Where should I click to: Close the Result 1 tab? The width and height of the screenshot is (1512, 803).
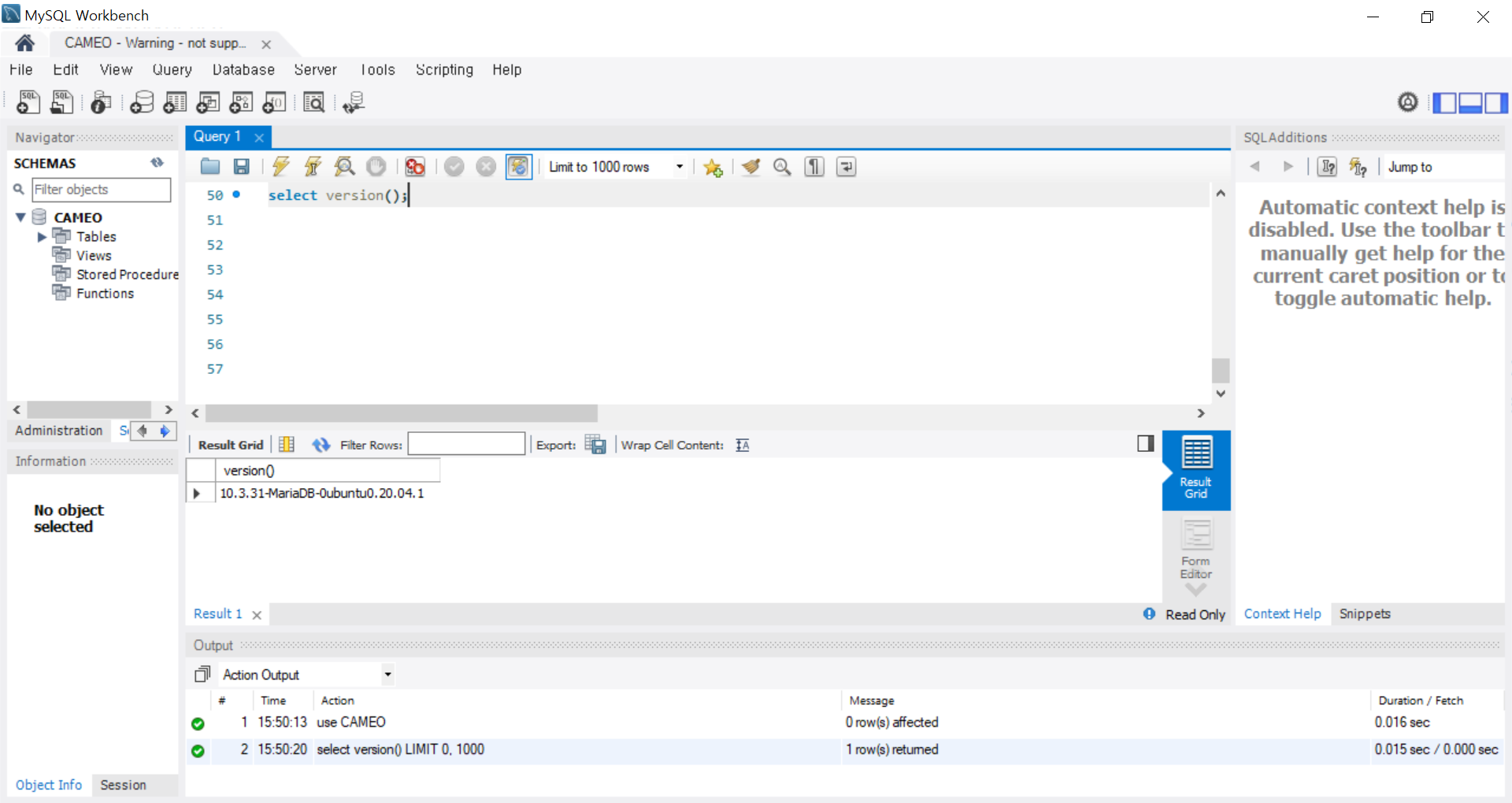[257, 615]
